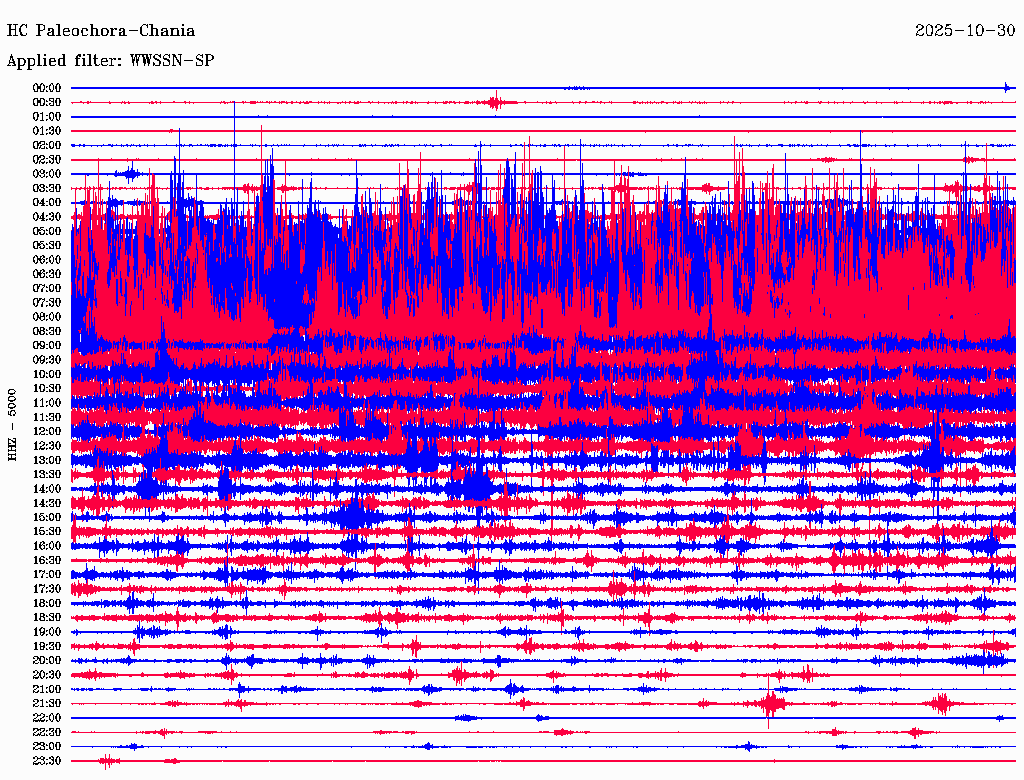This screenshot has height=780, width=1024.
Task: Select the 18:30 time label
Action: coord(47,618)
